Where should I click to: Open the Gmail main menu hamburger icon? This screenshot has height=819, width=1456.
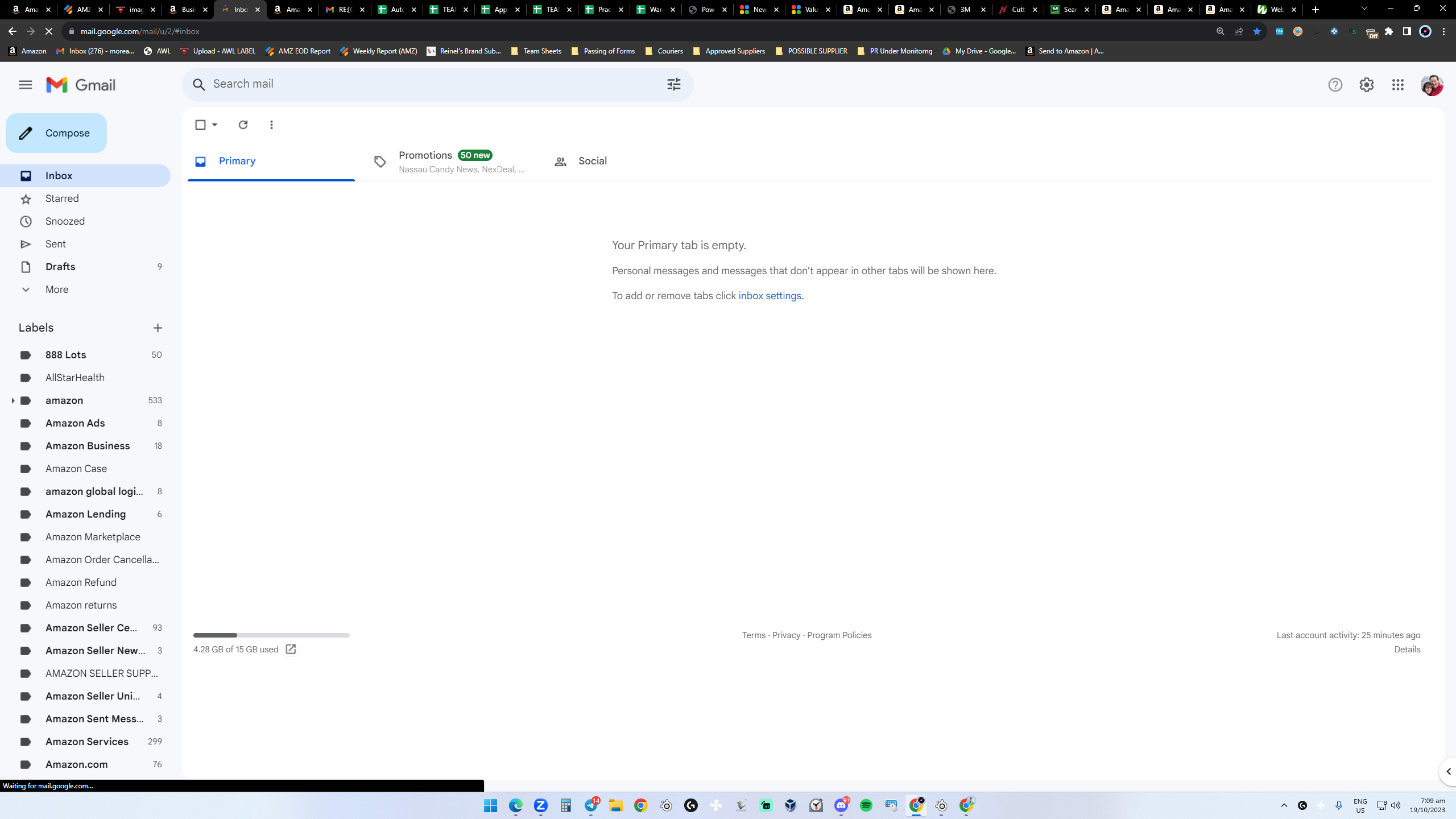click(x=26, y=85)
